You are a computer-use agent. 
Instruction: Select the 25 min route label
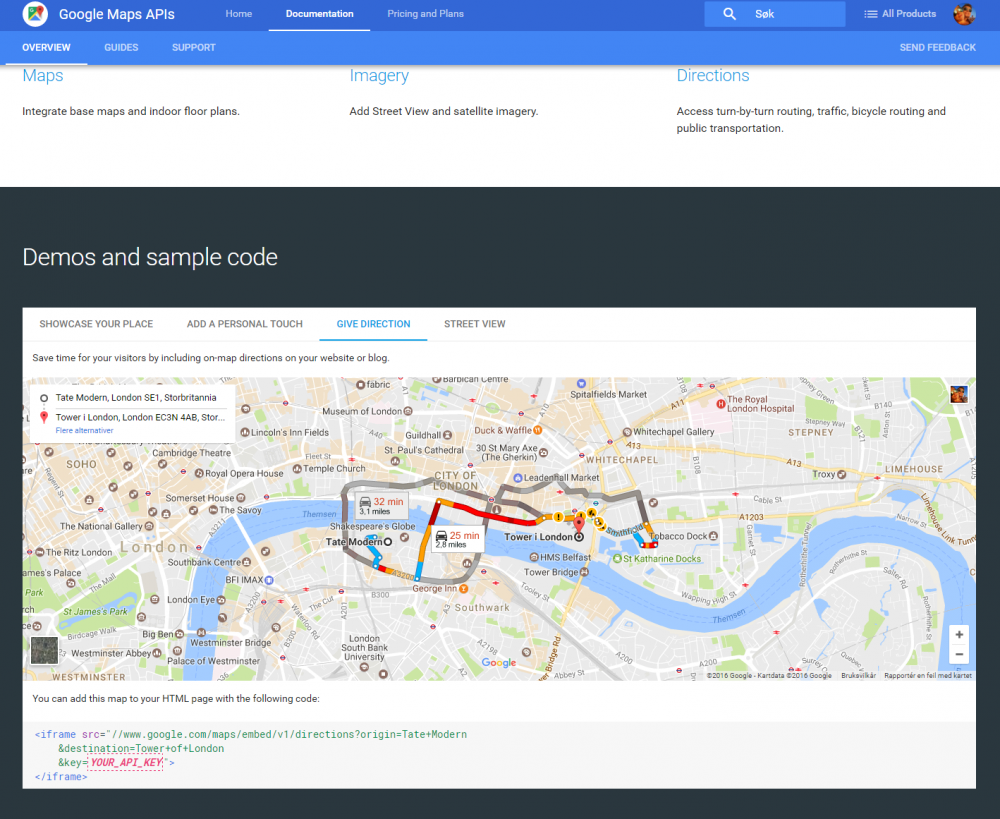457,540
